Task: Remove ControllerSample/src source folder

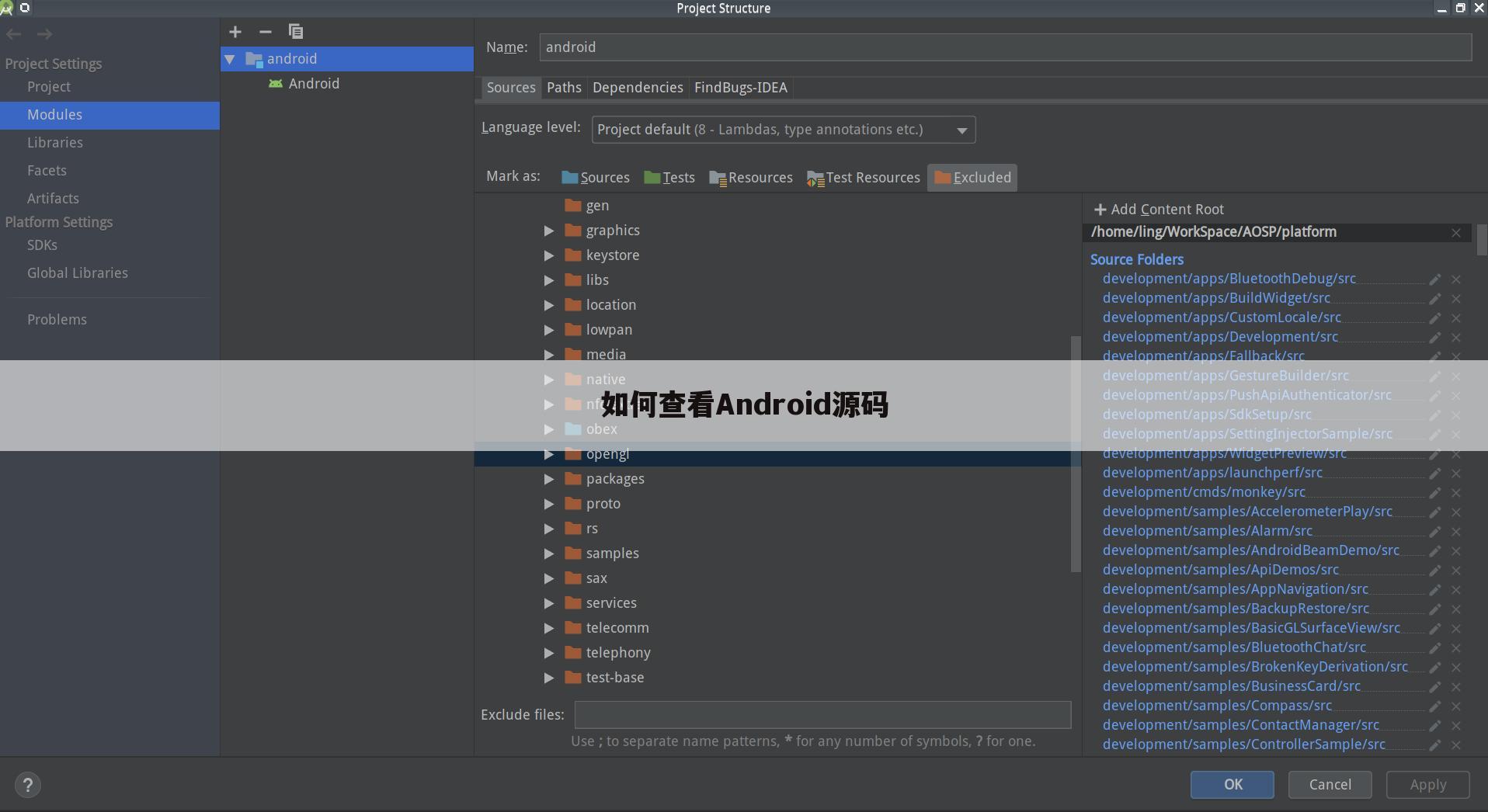Action: 1456,745
